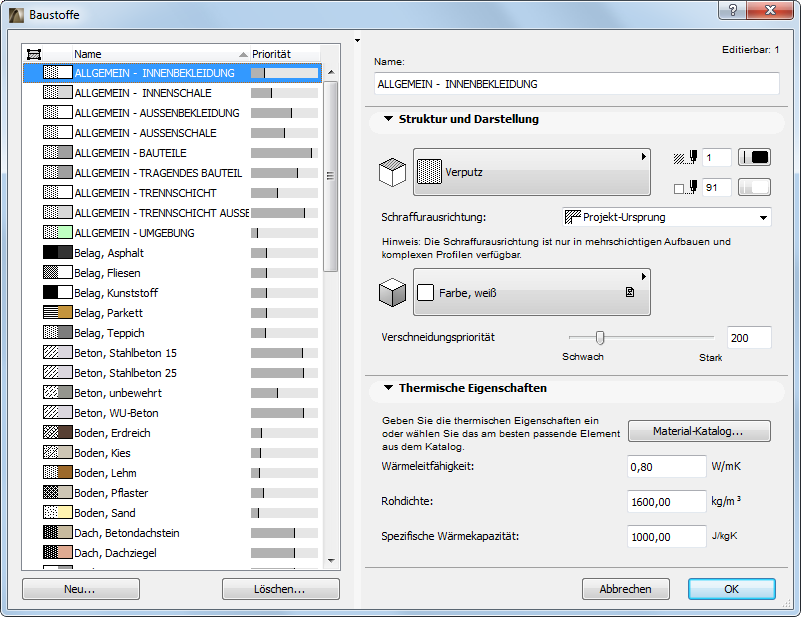
Task: Click the Spezifische Wärmekapazität field 1000,00
Action: [x=667, y=537]
